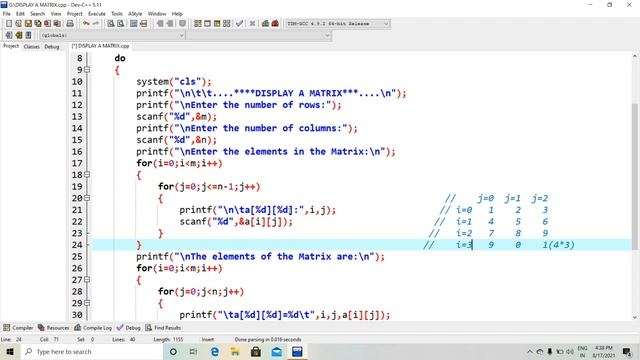Click the Close file toolbar icon

click(47, 24)
